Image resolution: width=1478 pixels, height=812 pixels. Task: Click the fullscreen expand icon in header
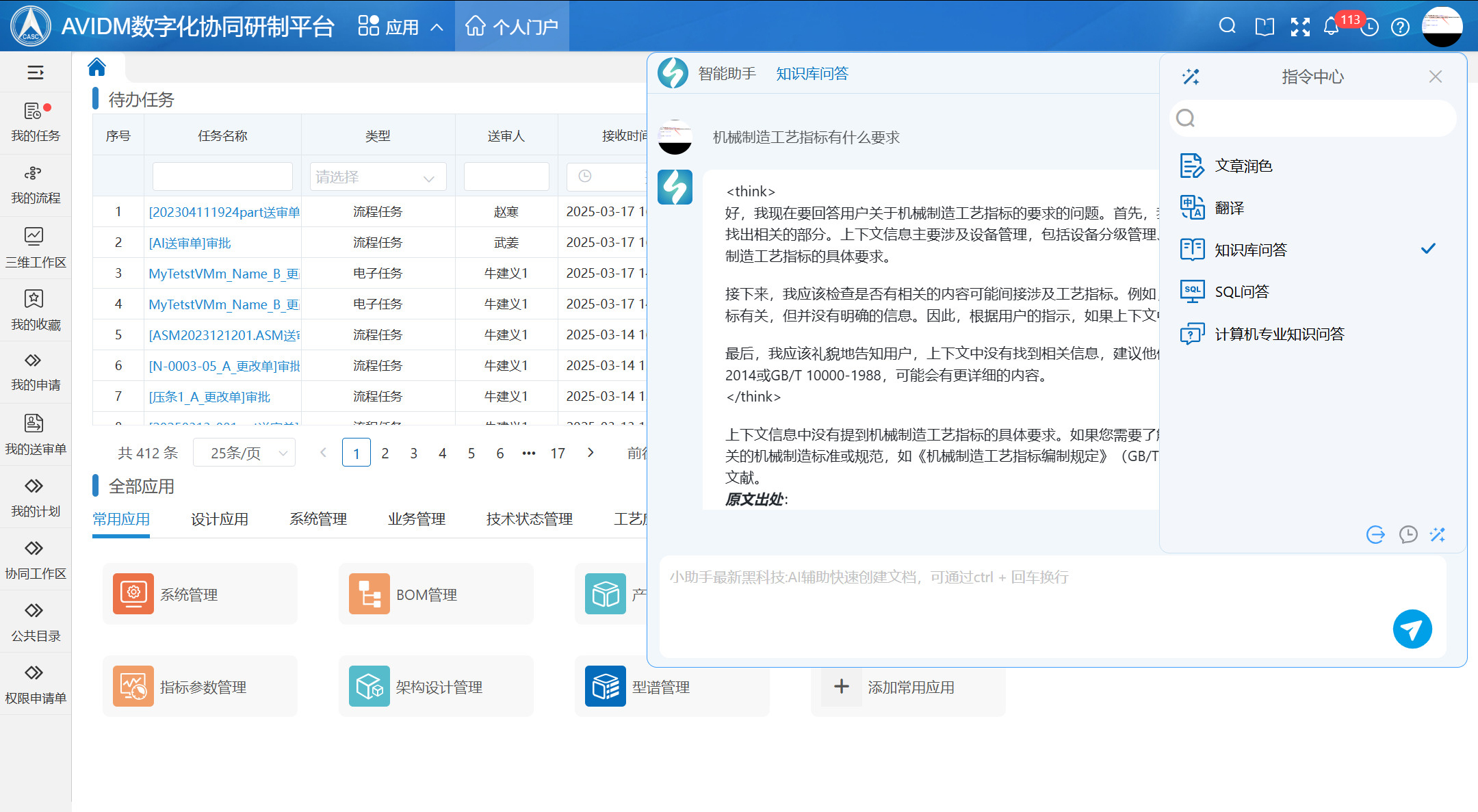tap(1299, 27)
